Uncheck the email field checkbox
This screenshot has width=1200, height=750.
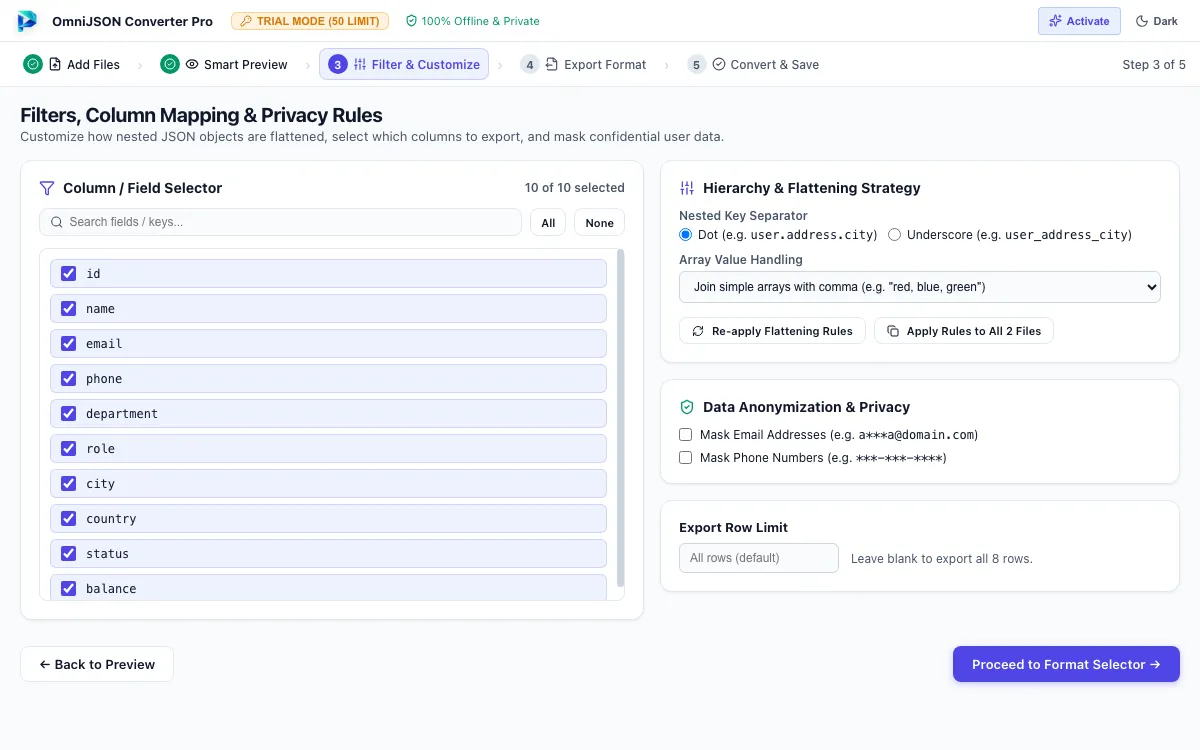click(69, 343)
